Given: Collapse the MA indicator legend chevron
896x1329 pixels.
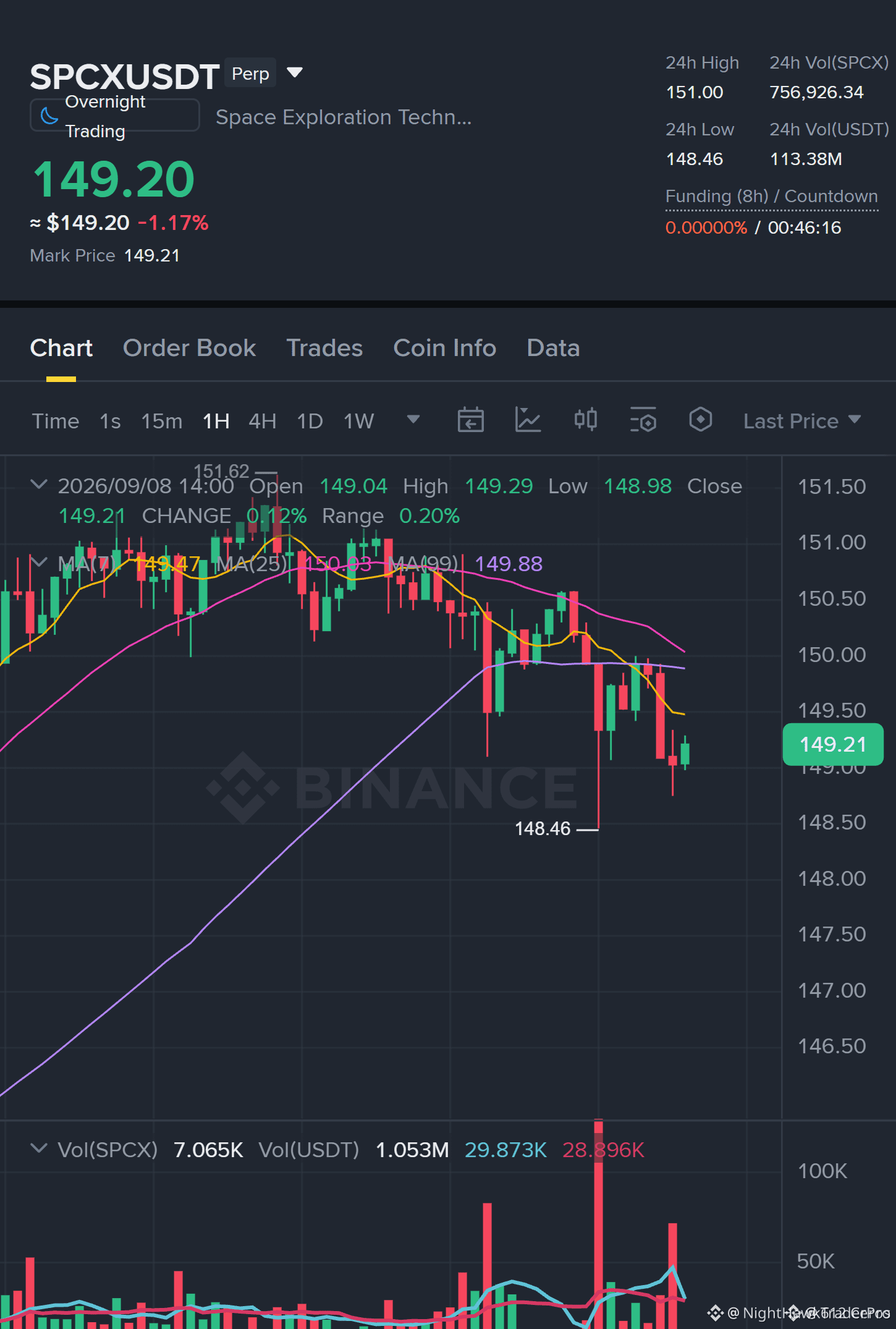Looking at the screenshot, I should click(x=39, y=563).
